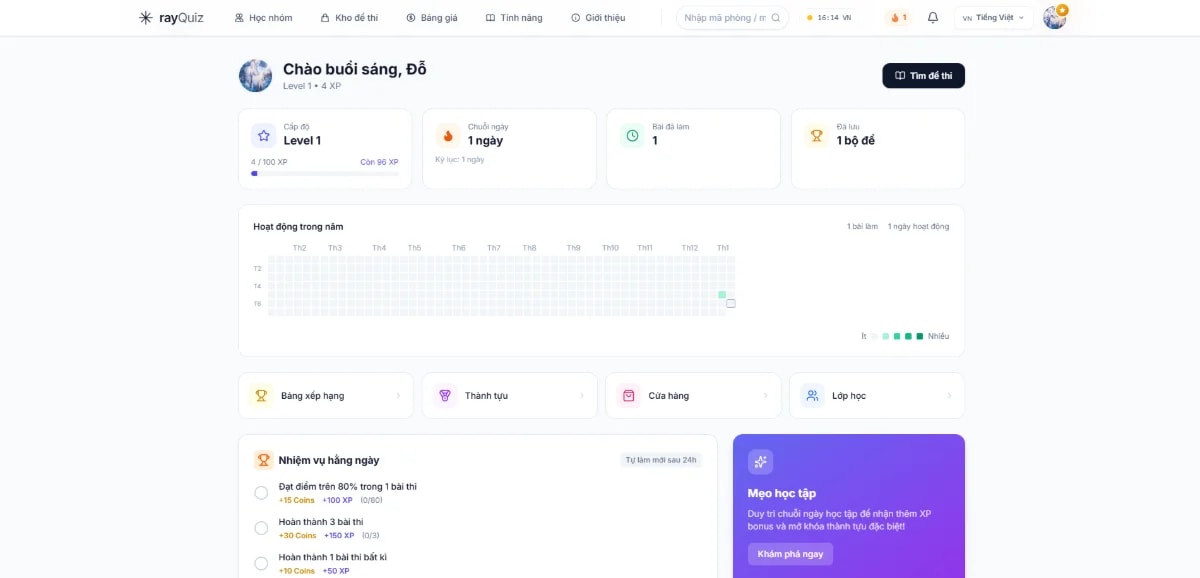Click the rayQuiz logo icon
The width and height of the screenshot is (1200, 578).
148,17
